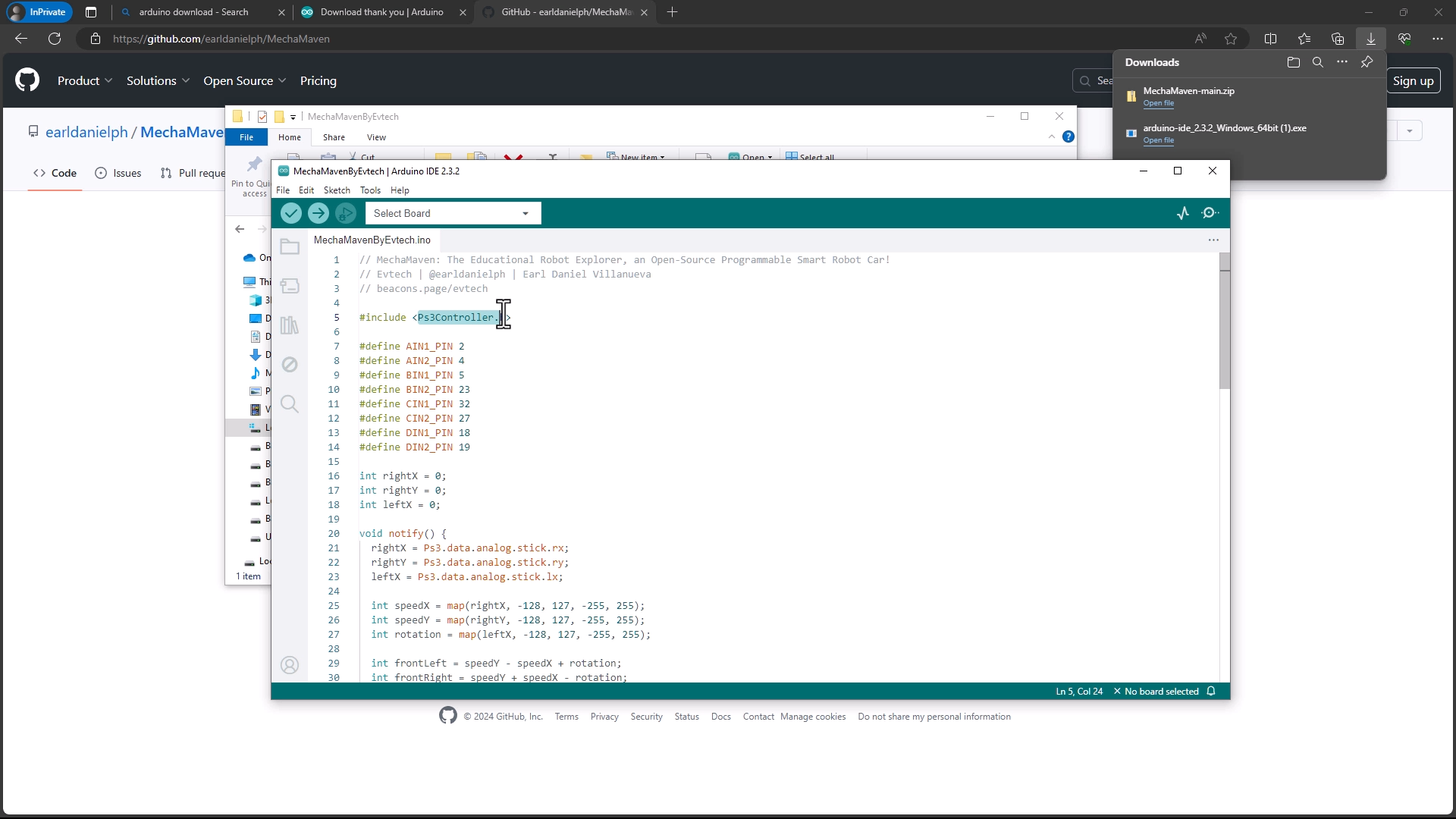Open the Search panel in Arduino sidebar
The image size is (1456, 819).
[290, 403]
